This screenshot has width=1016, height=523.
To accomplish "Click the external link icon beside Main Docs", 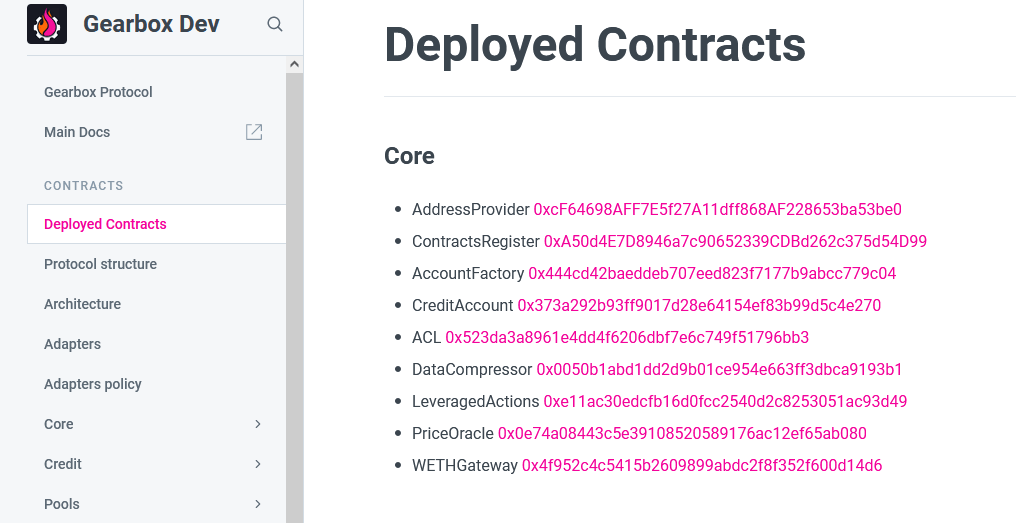I will coord(254,132).
